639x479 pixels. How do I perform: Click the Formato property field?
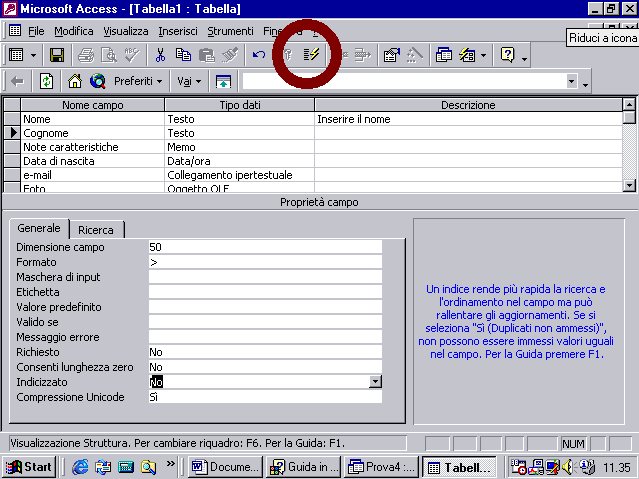click(265, 262)
